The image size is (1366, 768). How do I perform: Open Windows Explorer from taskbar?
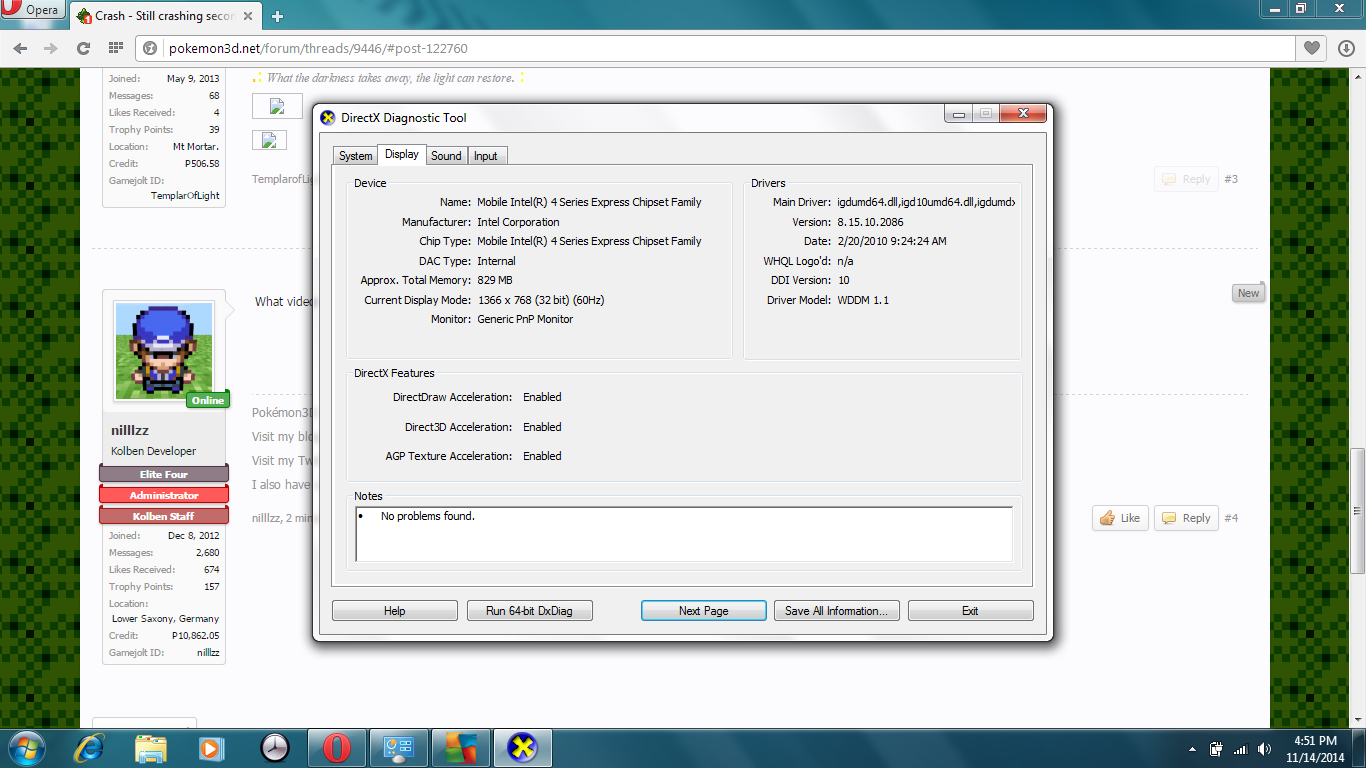tap(151, 748)
